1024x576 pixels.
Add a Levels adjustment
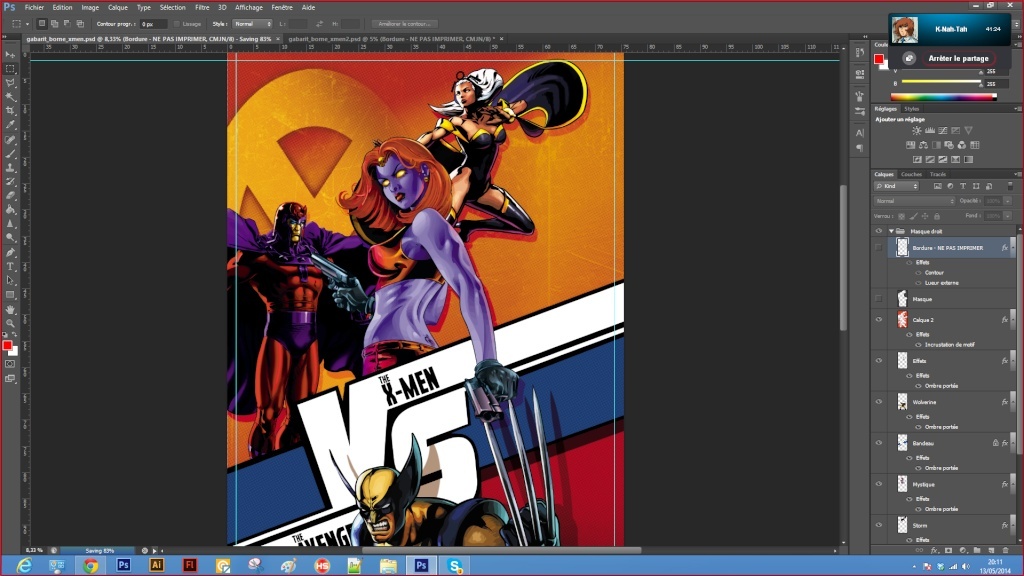point(930,131)
